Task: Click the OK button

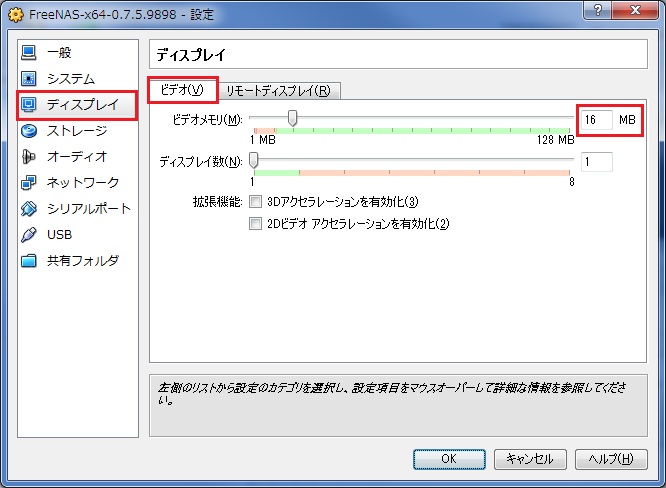Action: tap(449, 459)
